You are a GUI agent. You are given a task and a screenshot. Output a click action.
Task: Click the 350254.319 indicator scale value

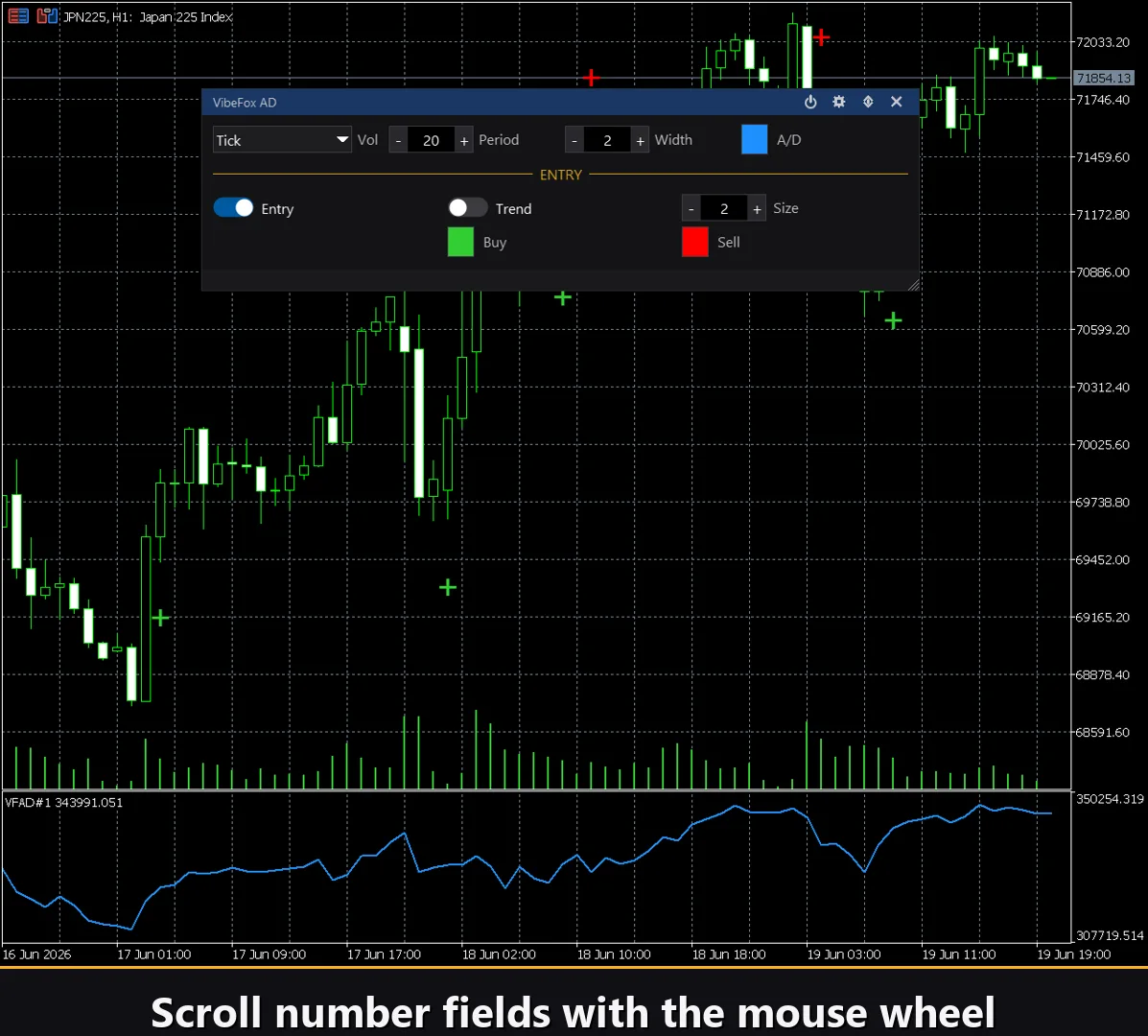click(x=1110, y=799)
